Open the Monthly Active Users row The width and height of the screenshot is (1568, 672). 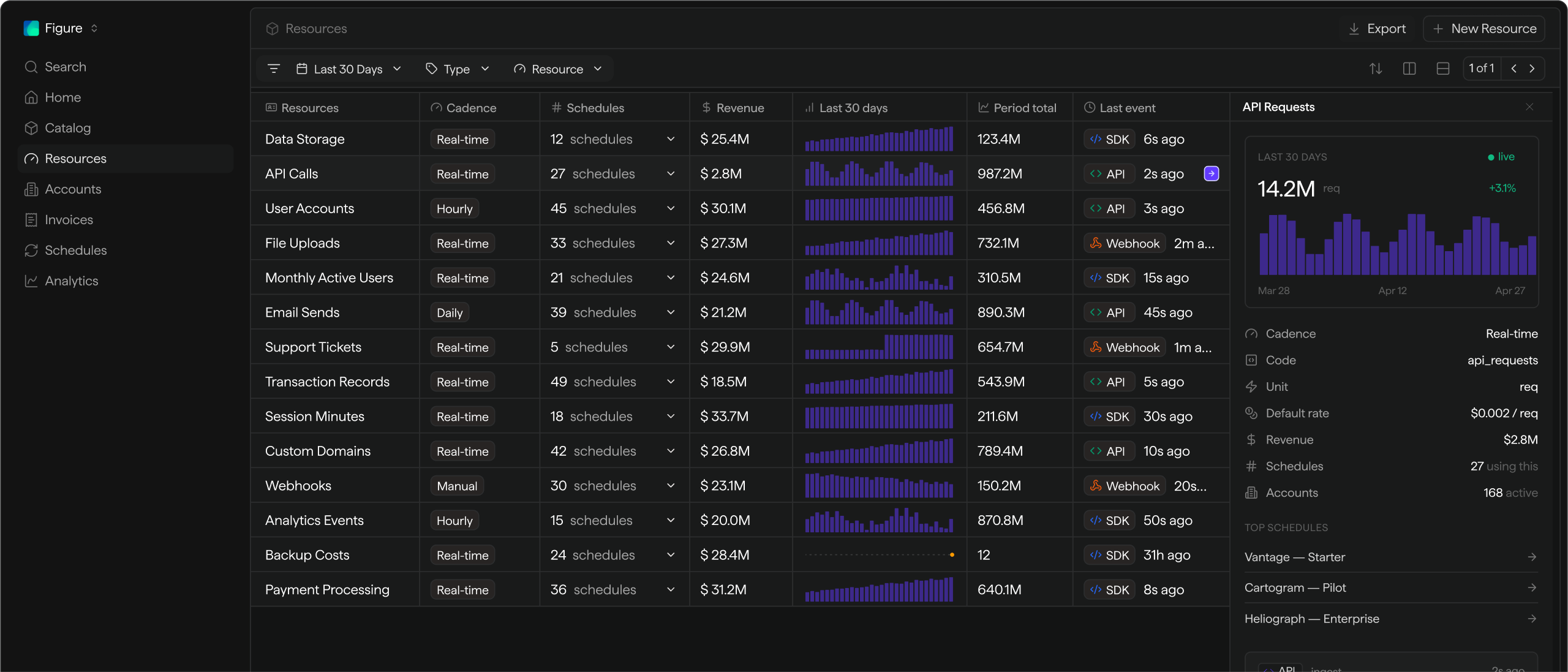pos(740,277)
